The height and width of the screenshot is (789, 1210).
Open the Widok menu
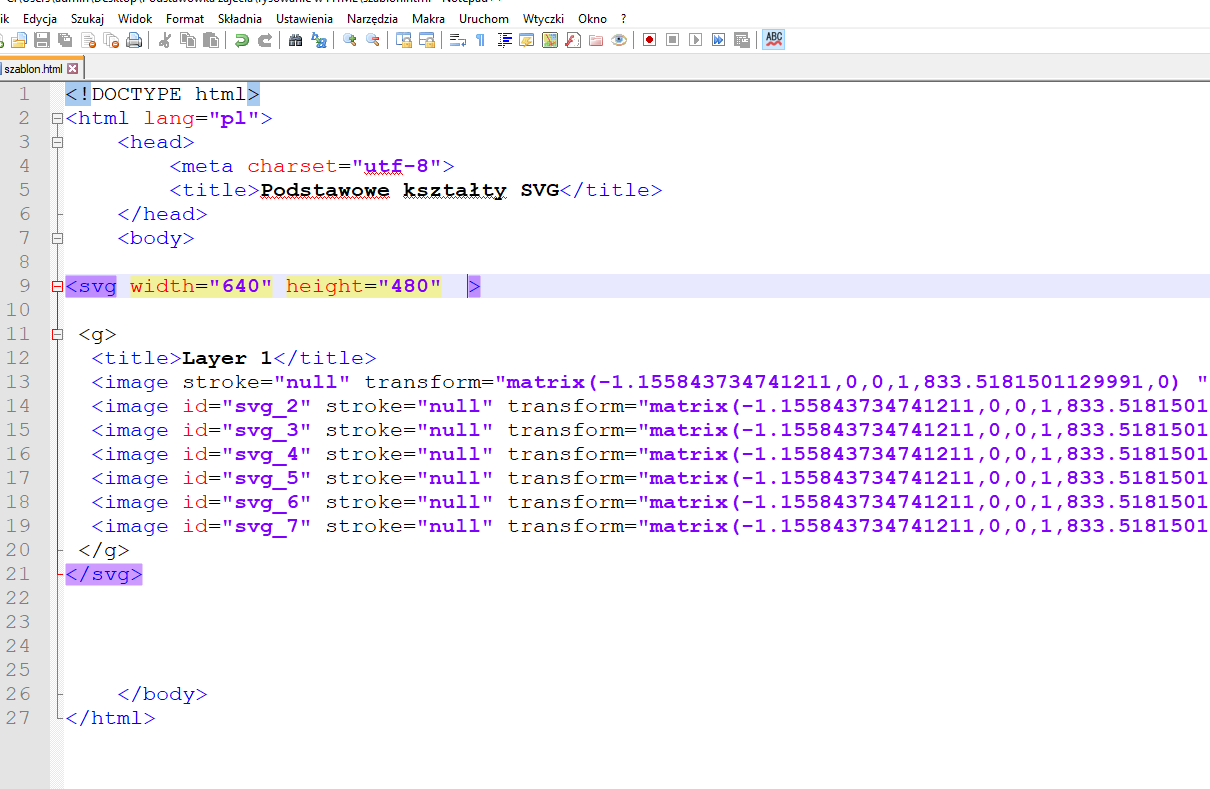[135, 18]
